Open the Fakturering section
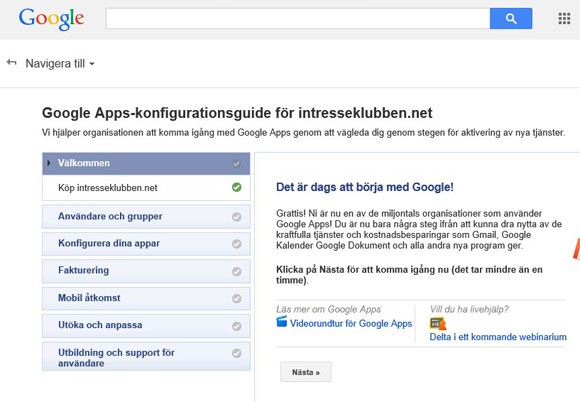The width and height of the screenshot is (580, 402). (x=146, y=271)
